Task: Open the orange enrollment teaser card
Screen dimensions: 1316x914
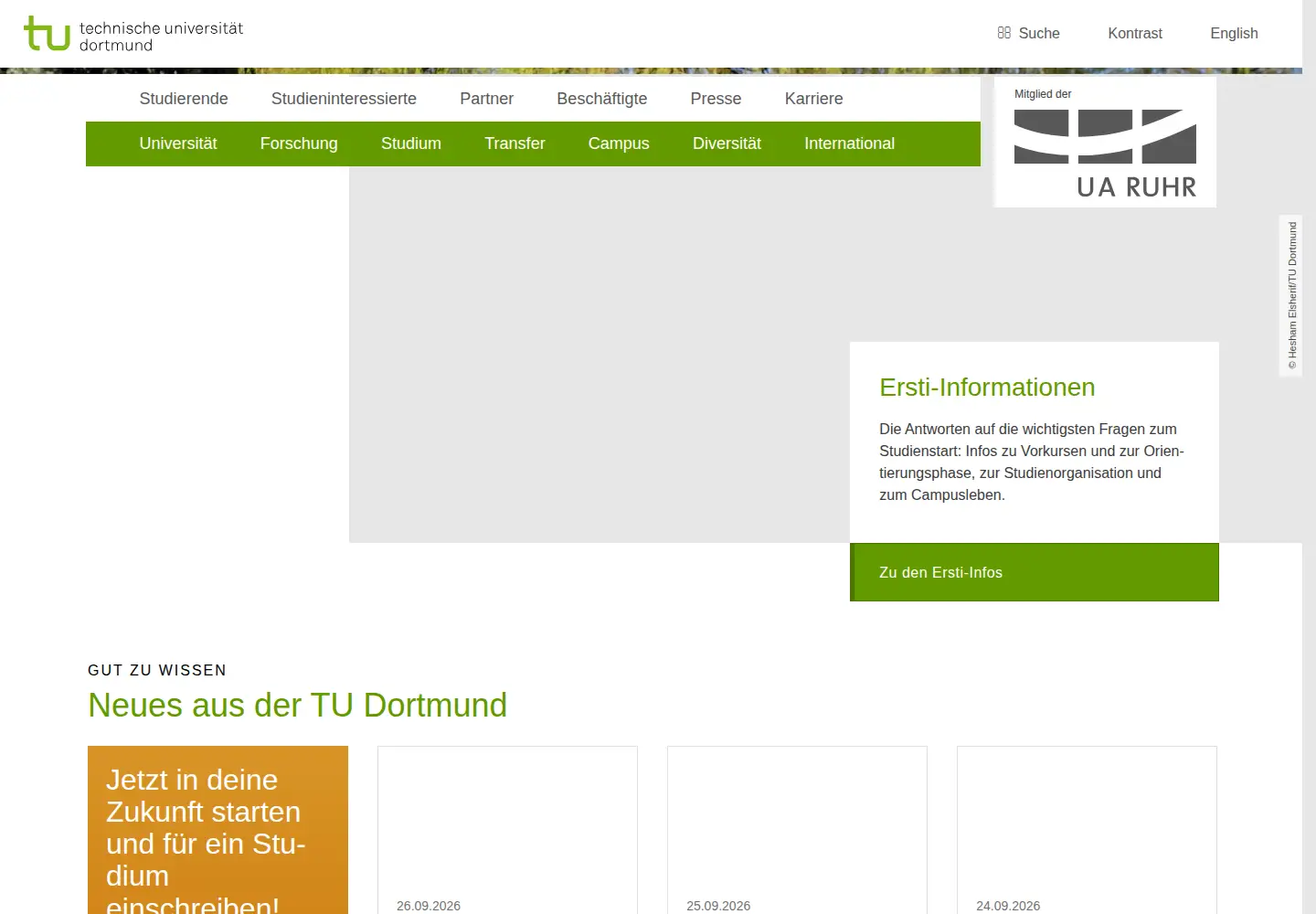Action: tap(218, 830)
